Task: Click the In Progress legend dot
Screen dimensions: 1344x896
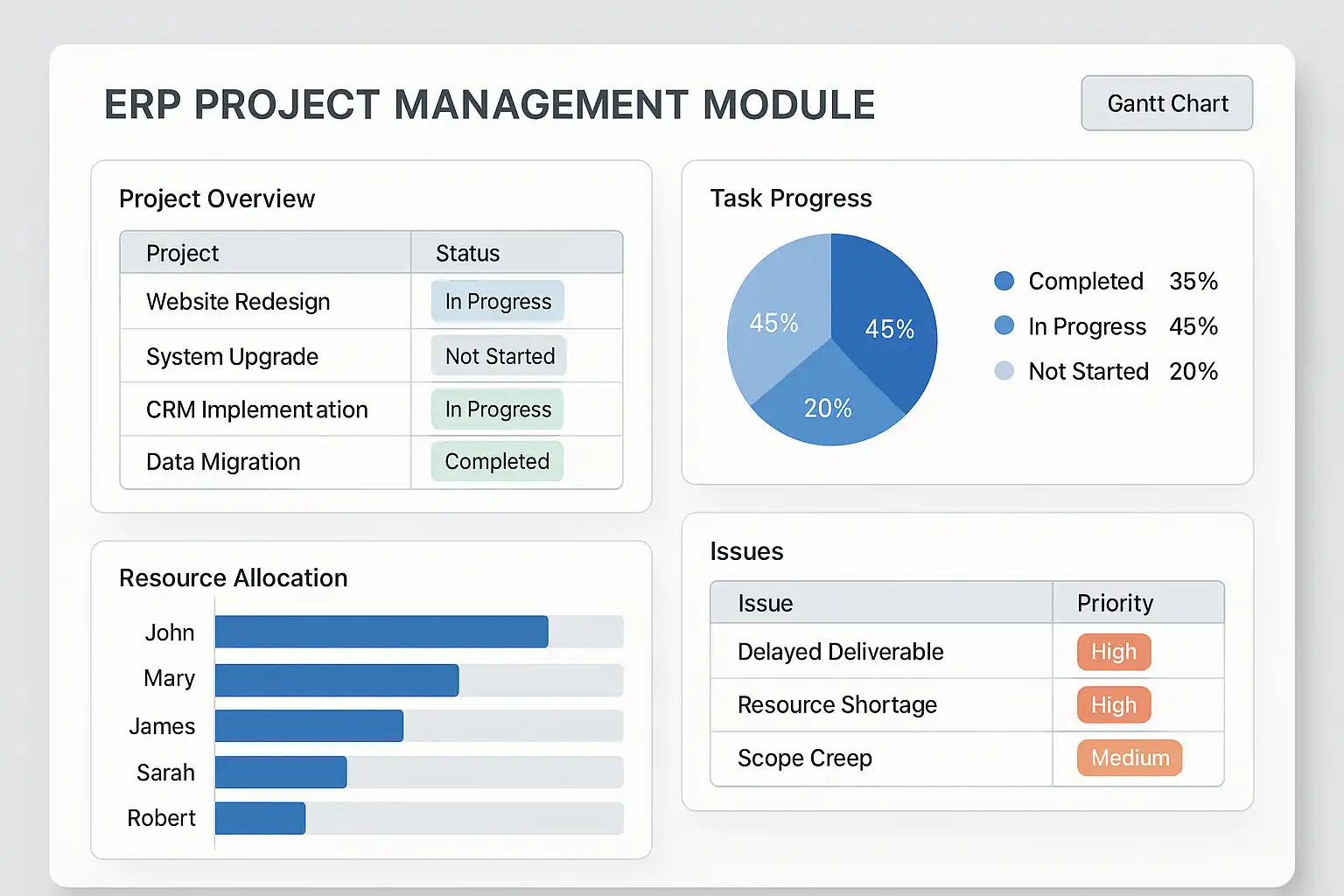Action: [x=1004, y=325]
